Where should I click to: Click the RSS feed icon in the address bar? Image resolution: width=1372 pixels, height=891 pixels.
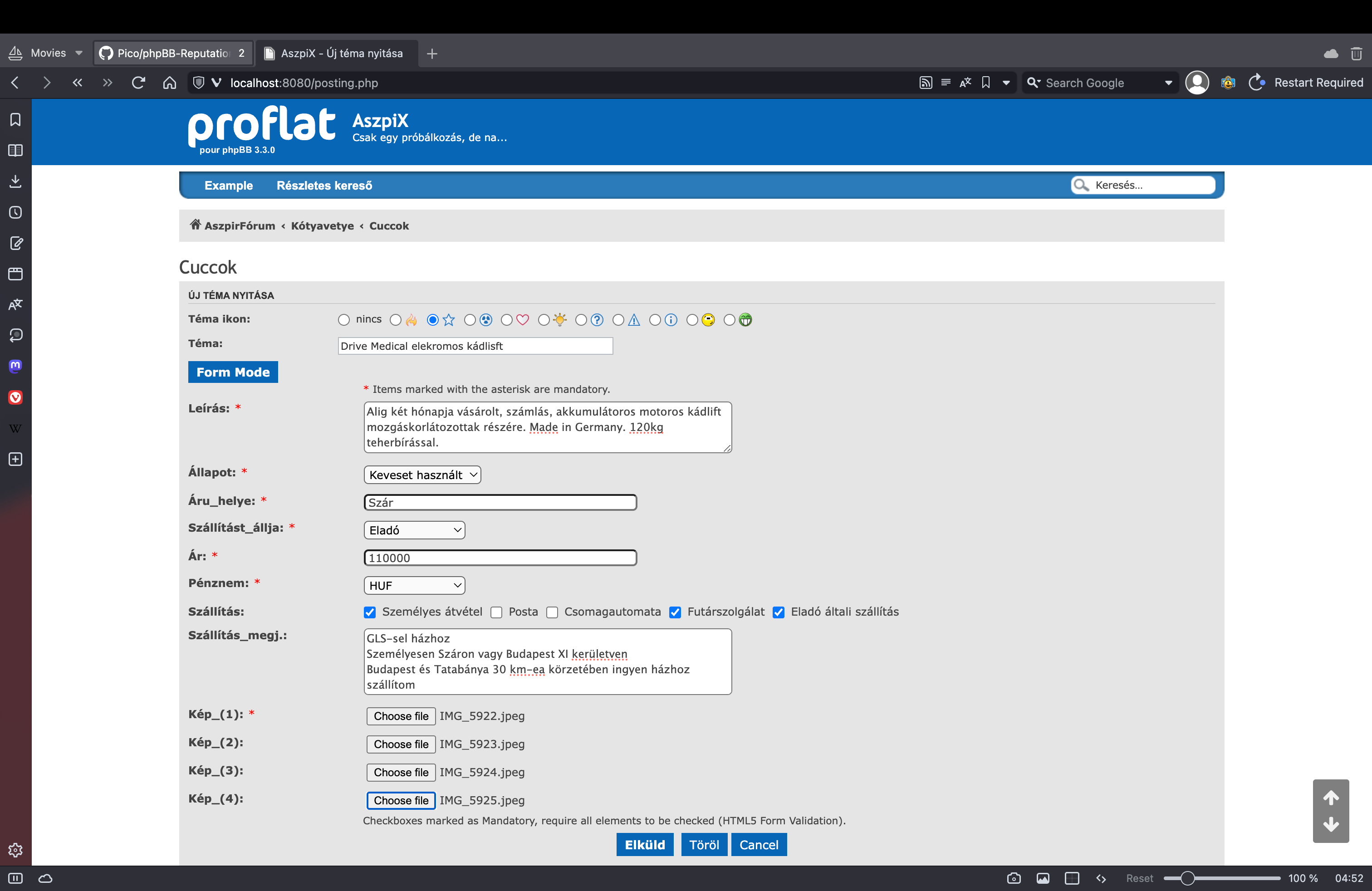[925, 83]
